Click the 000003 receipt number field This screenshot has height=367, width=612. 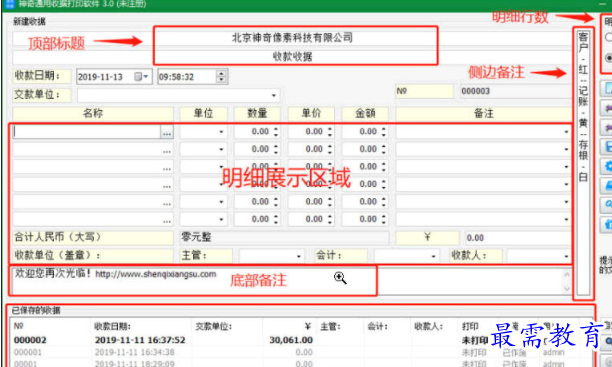point(515,91)
